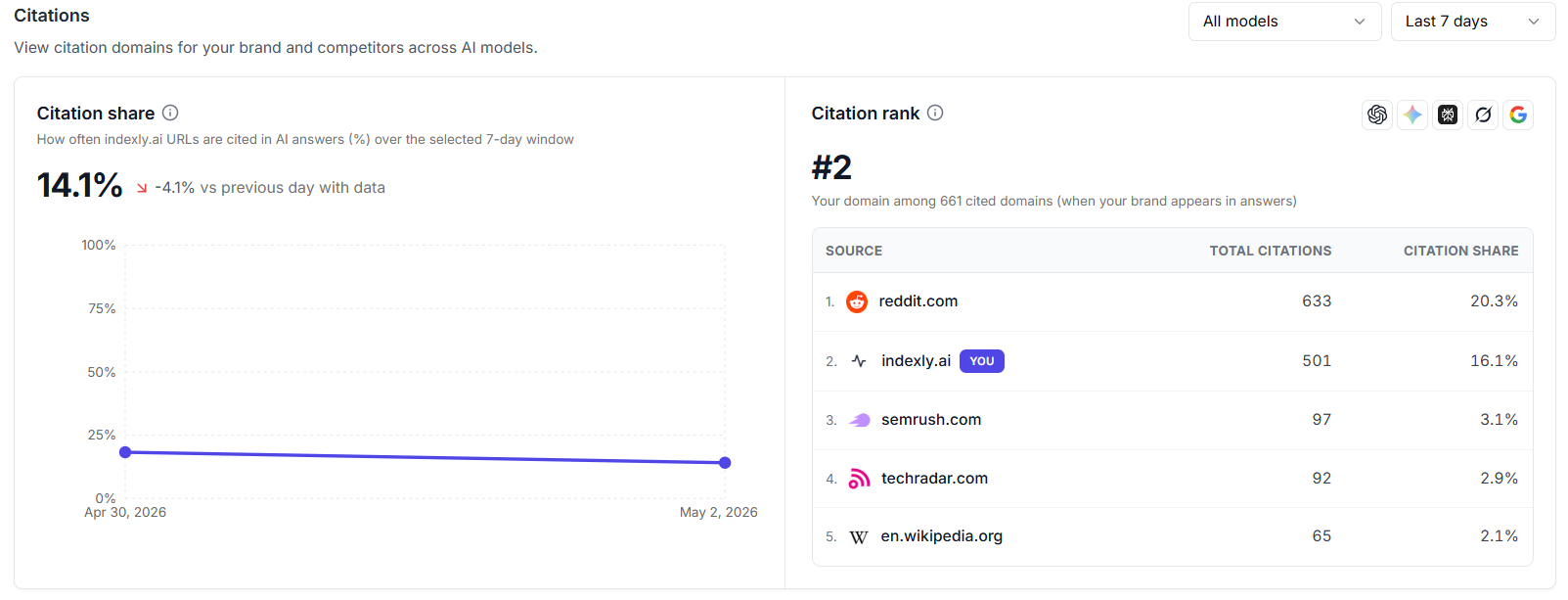The width and height of the screenshot is (1568, 600).
Task: Open the semrush.com source row
Action: point(1172,420)
